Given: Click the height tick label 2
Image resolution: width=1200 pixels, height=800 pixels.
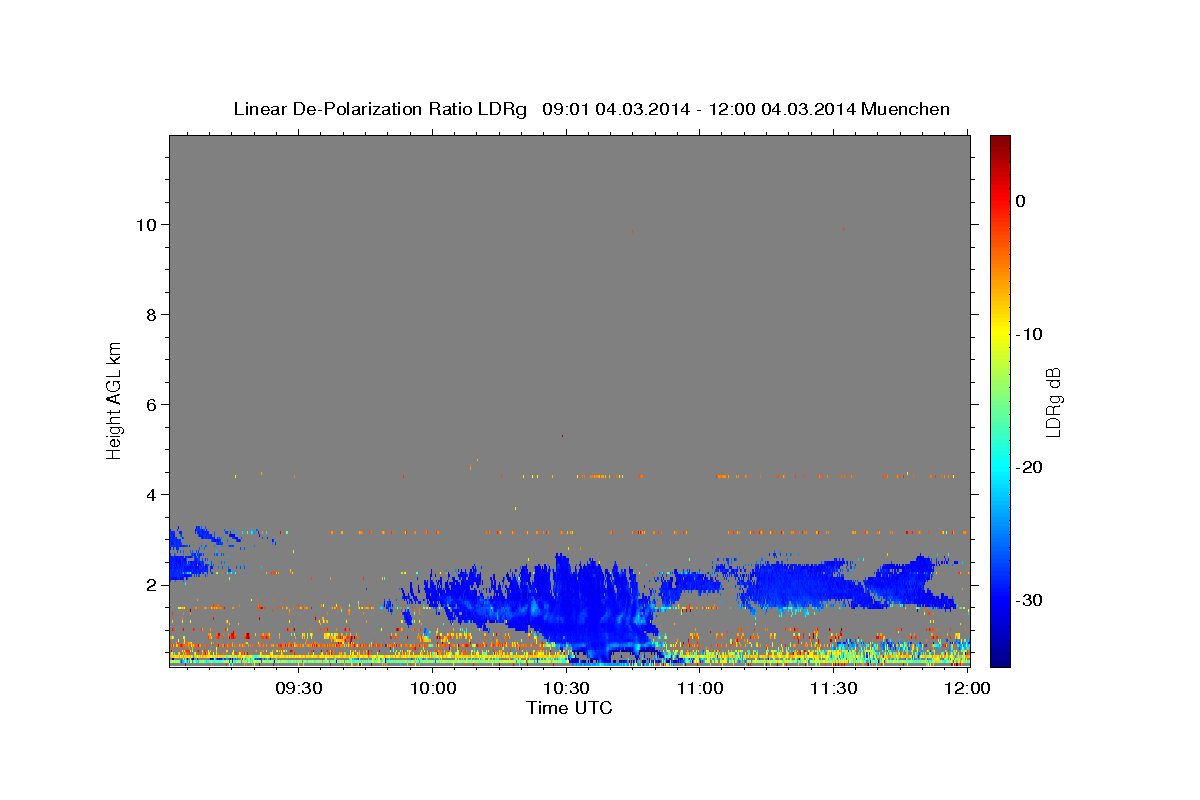Looking at the screenshot, I should click(x=152, y=585).
